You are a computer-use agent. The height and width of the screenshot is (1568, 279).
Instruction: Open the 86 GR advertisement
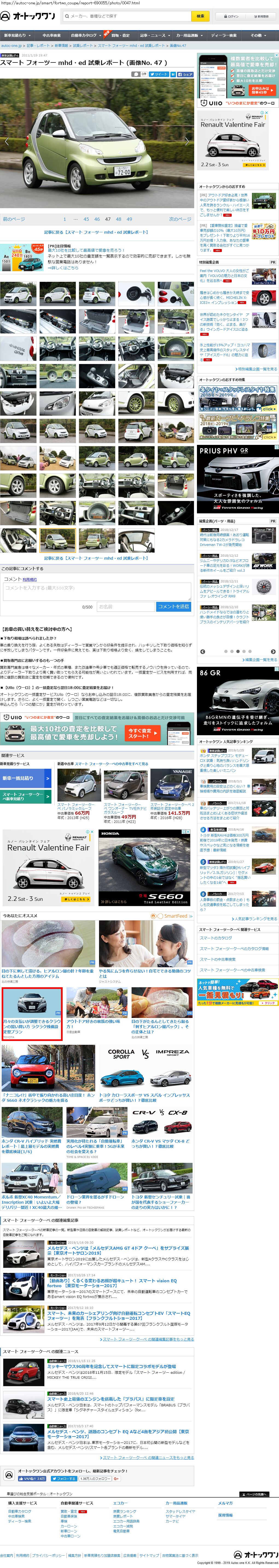click(238, 702)
